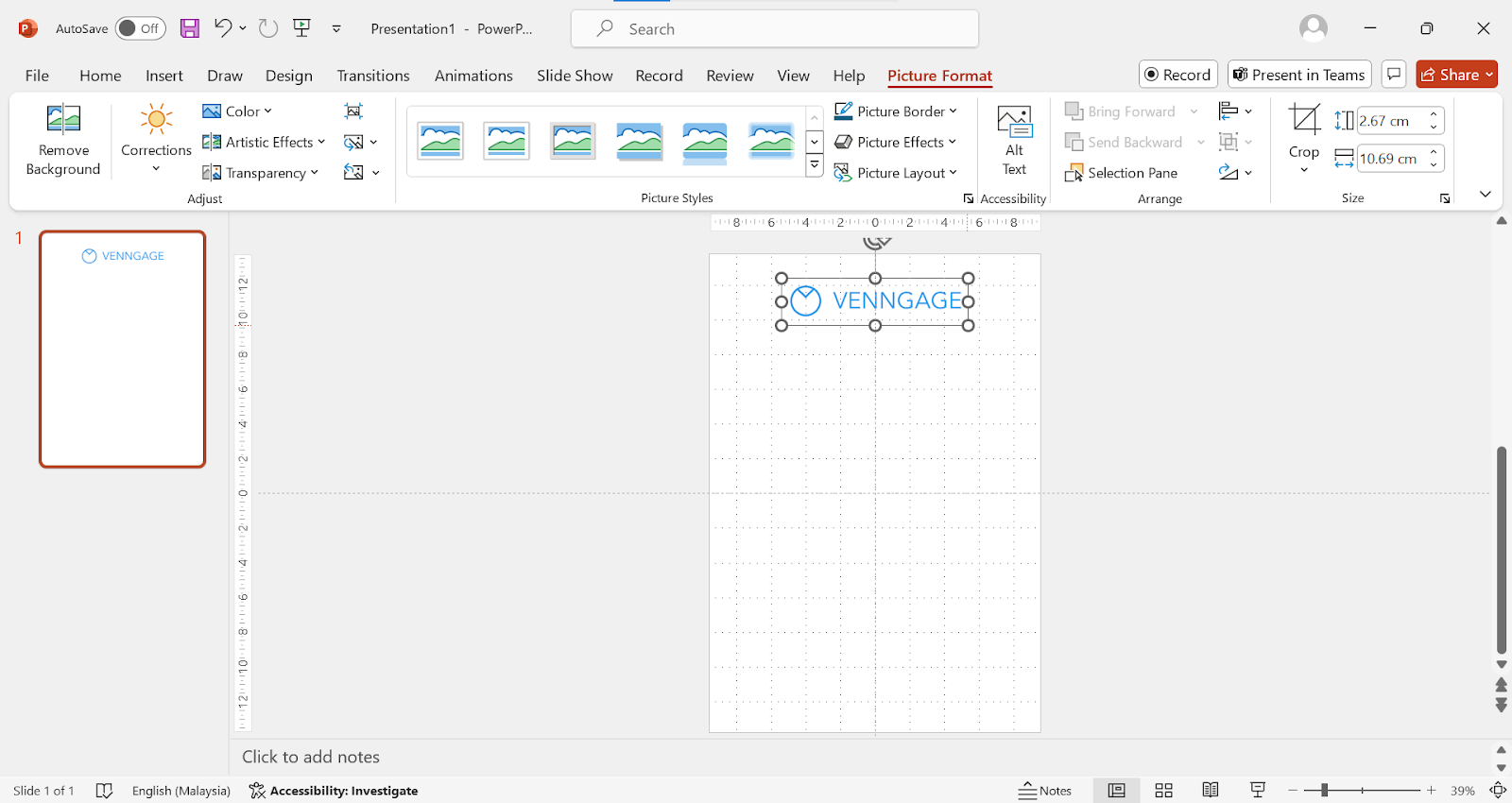This screenshot has height=803, width=1512.
Task: Open Transparency dropdown
Action: (x=260, y=173)
